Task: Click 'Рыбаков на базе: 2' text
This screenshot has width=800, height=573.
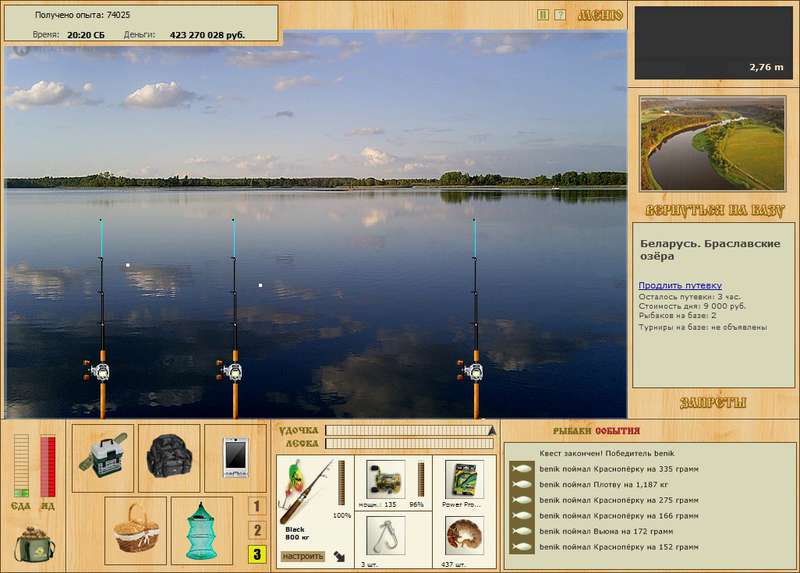Action: [x=678, y=316]
